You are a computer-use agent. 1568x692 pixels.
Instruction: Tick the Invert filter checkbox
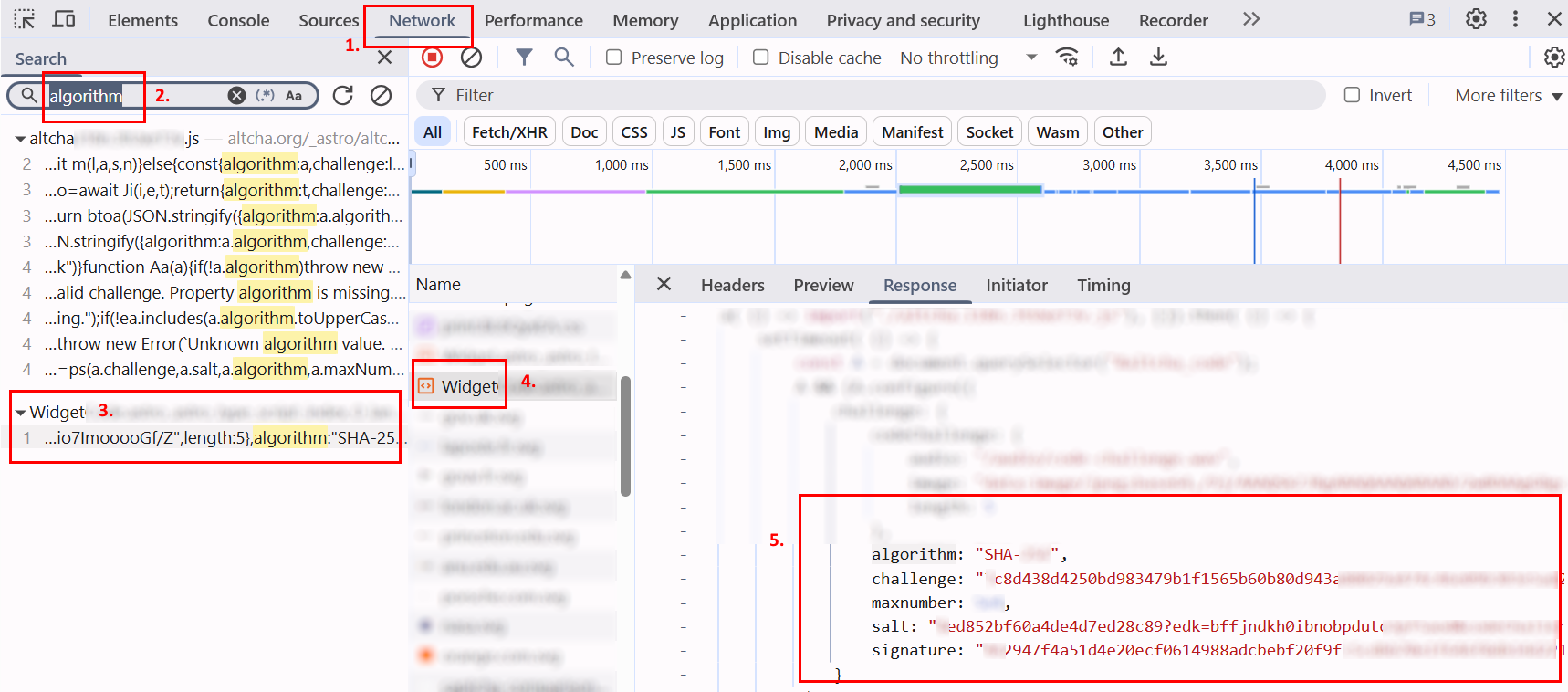tap(1352, 95)
